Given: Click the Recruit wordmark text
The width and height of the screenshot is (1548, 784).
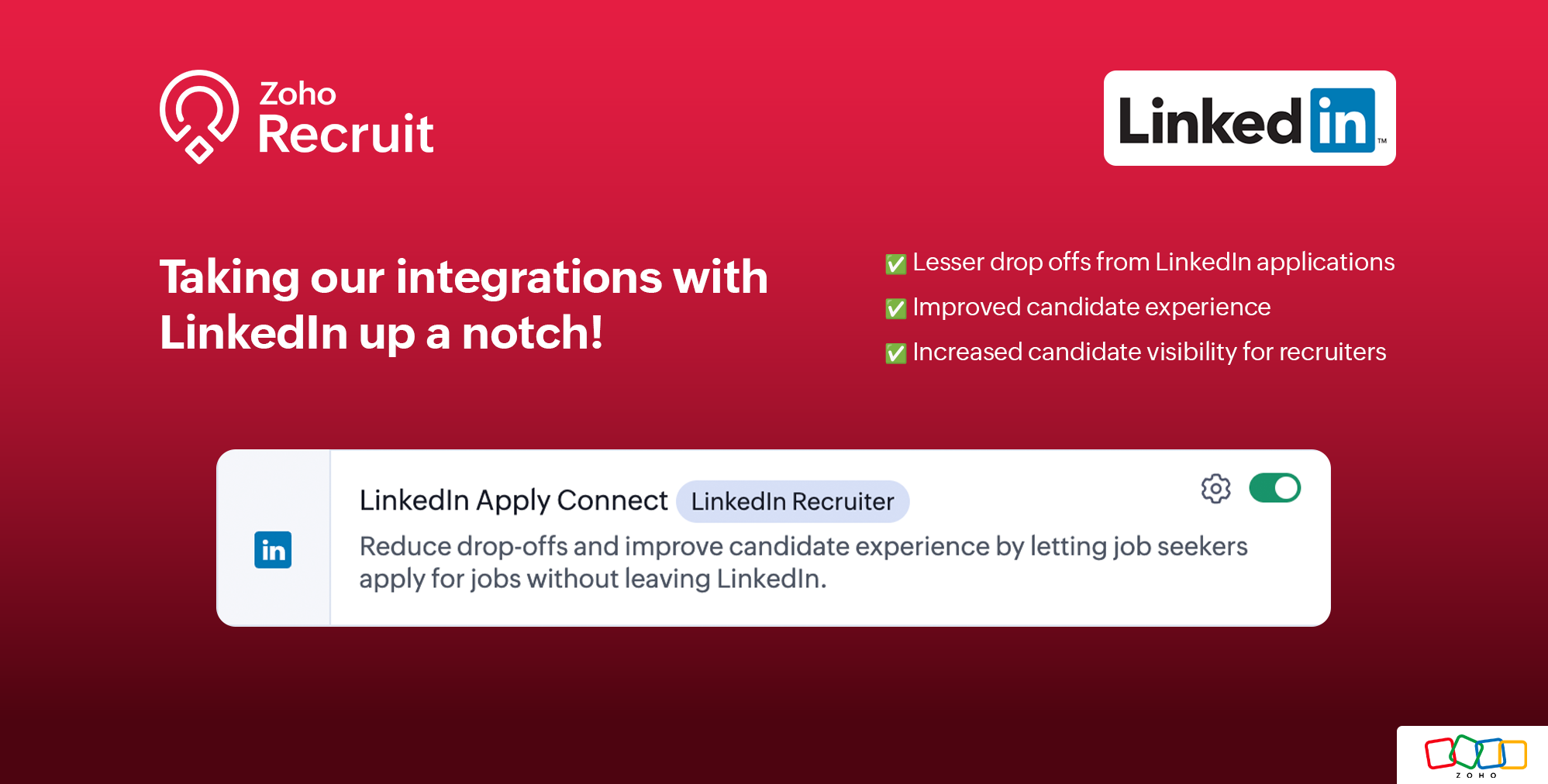Looking at the screenshot, I should coord(346,135).
